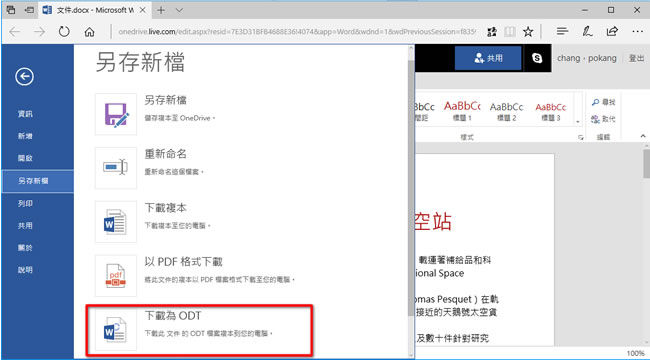650x360 pixels.
Task: Click the reading view book icon
Action: click(x=510, y=32)
